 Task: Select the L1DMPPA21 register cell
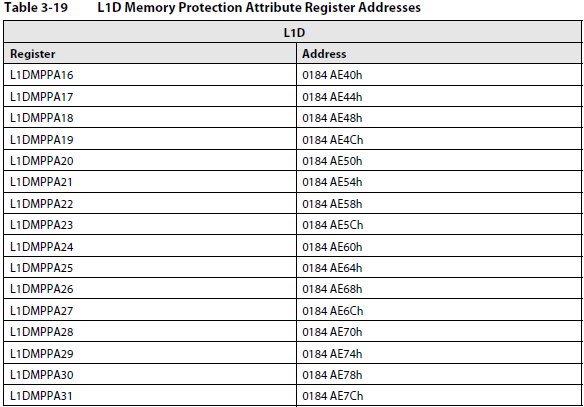[150, 182]
